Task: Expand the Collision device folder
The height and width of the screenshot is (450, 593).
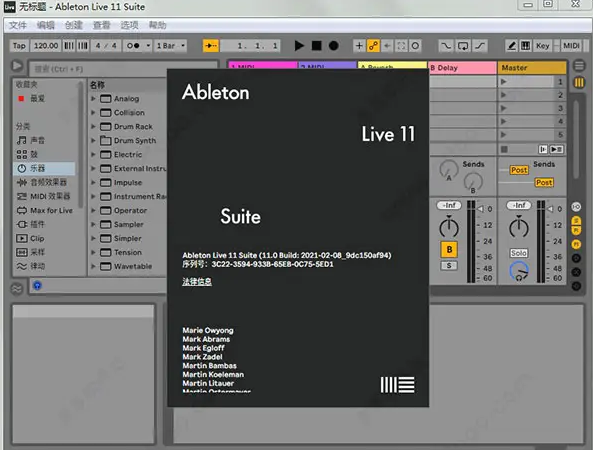Action: pos(93,113)
